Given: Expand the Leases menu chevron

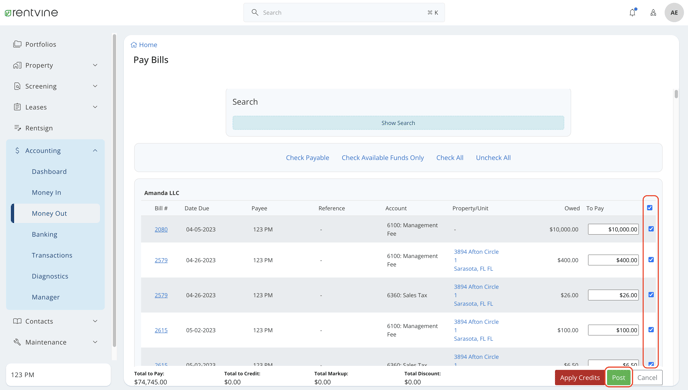Looking at the screenshot, I should 95,107.
